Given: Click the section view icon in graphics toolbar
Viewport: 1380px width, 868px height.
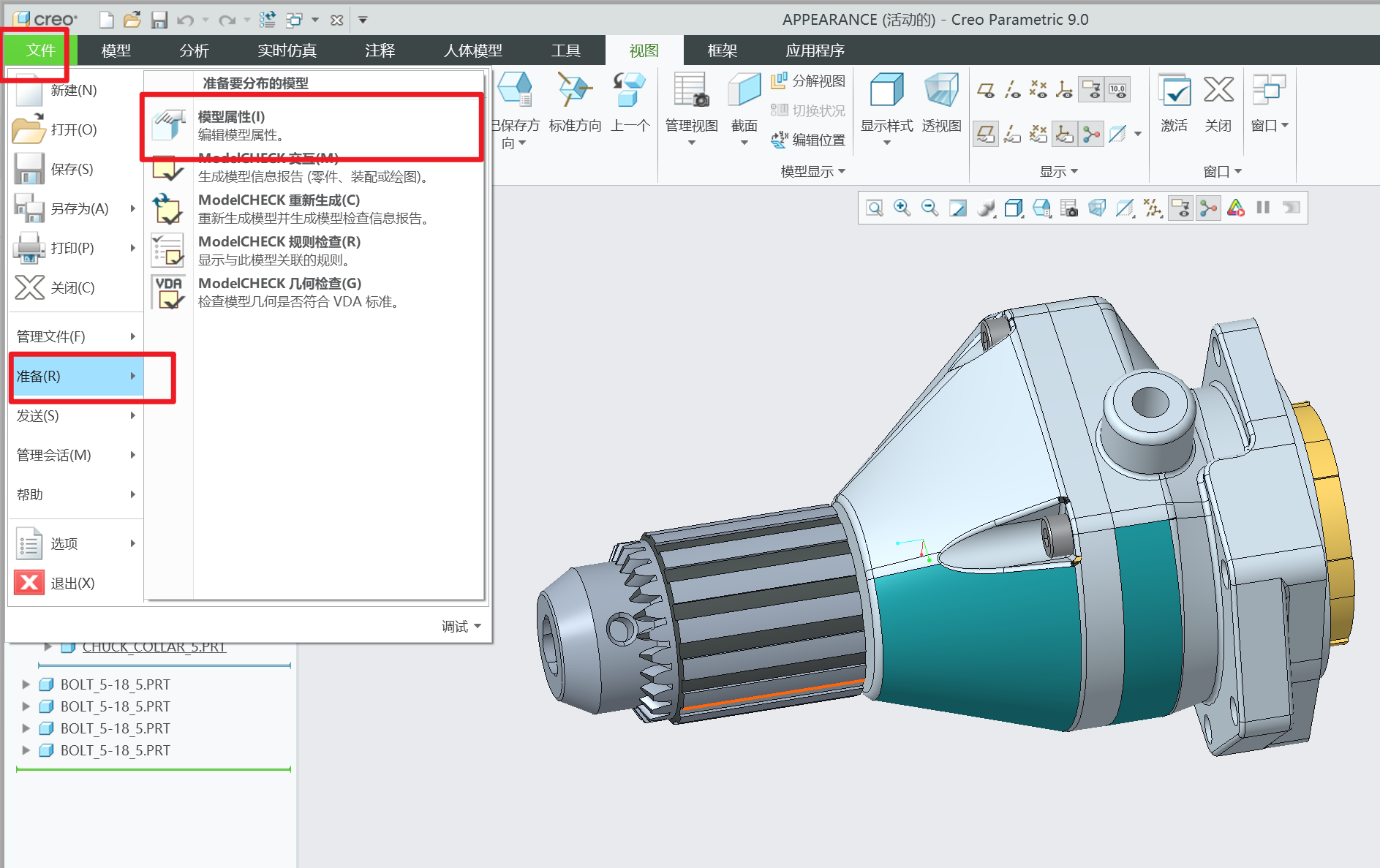Looking at the screenshot, I should tap(1125, 208).
